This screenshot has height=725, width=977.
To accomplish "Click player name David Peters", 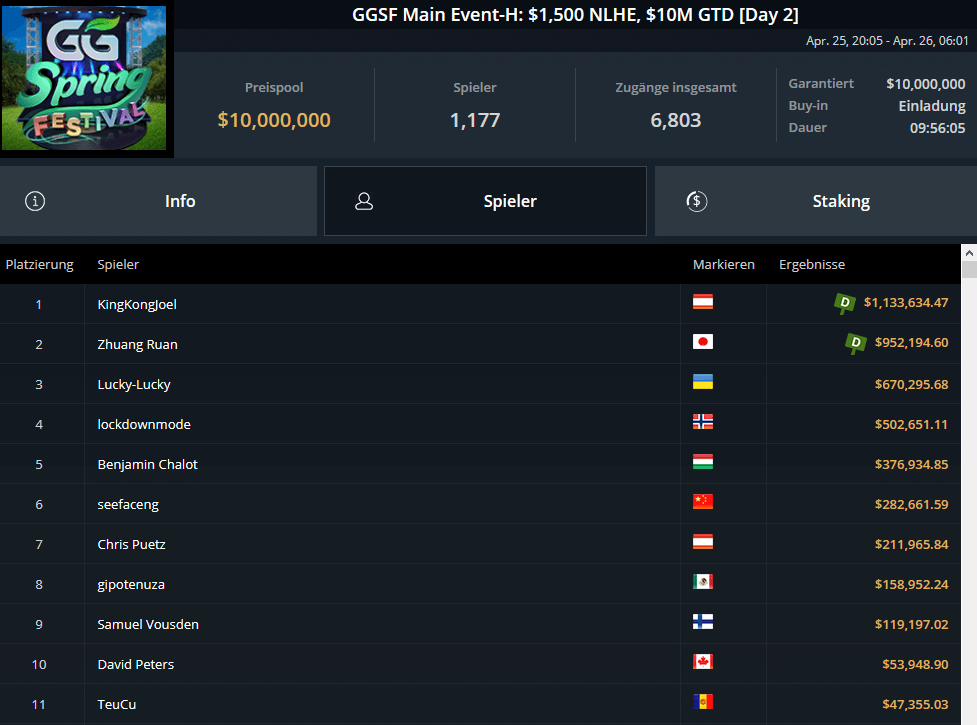I will point(135,663).
